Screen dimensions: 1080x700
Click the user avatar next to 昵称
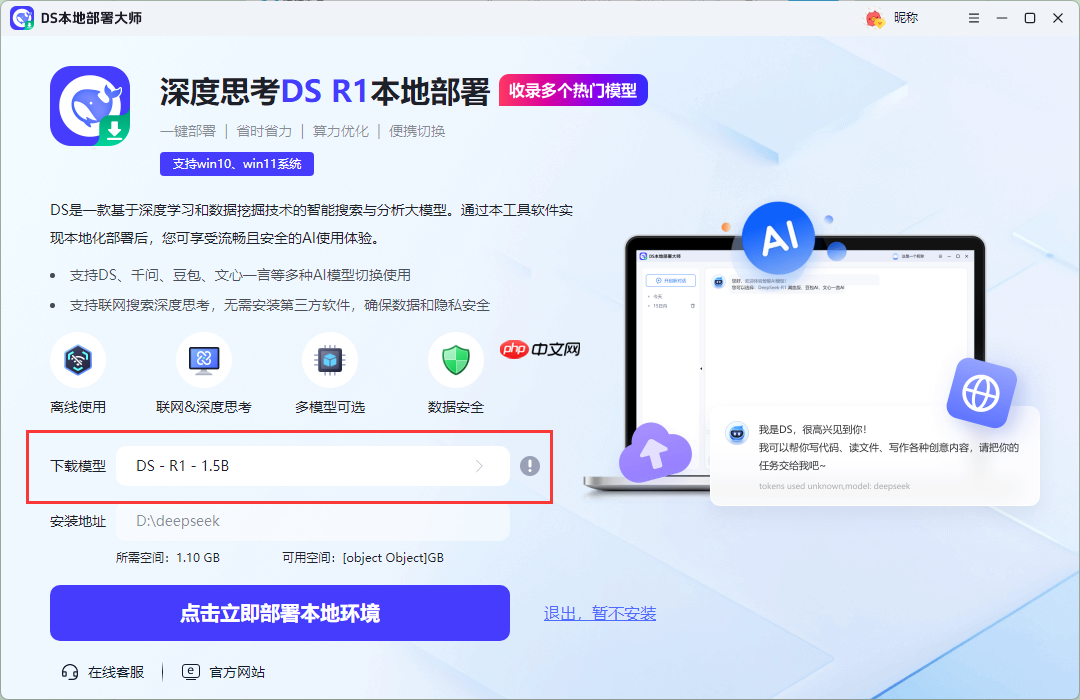[873, 18]
